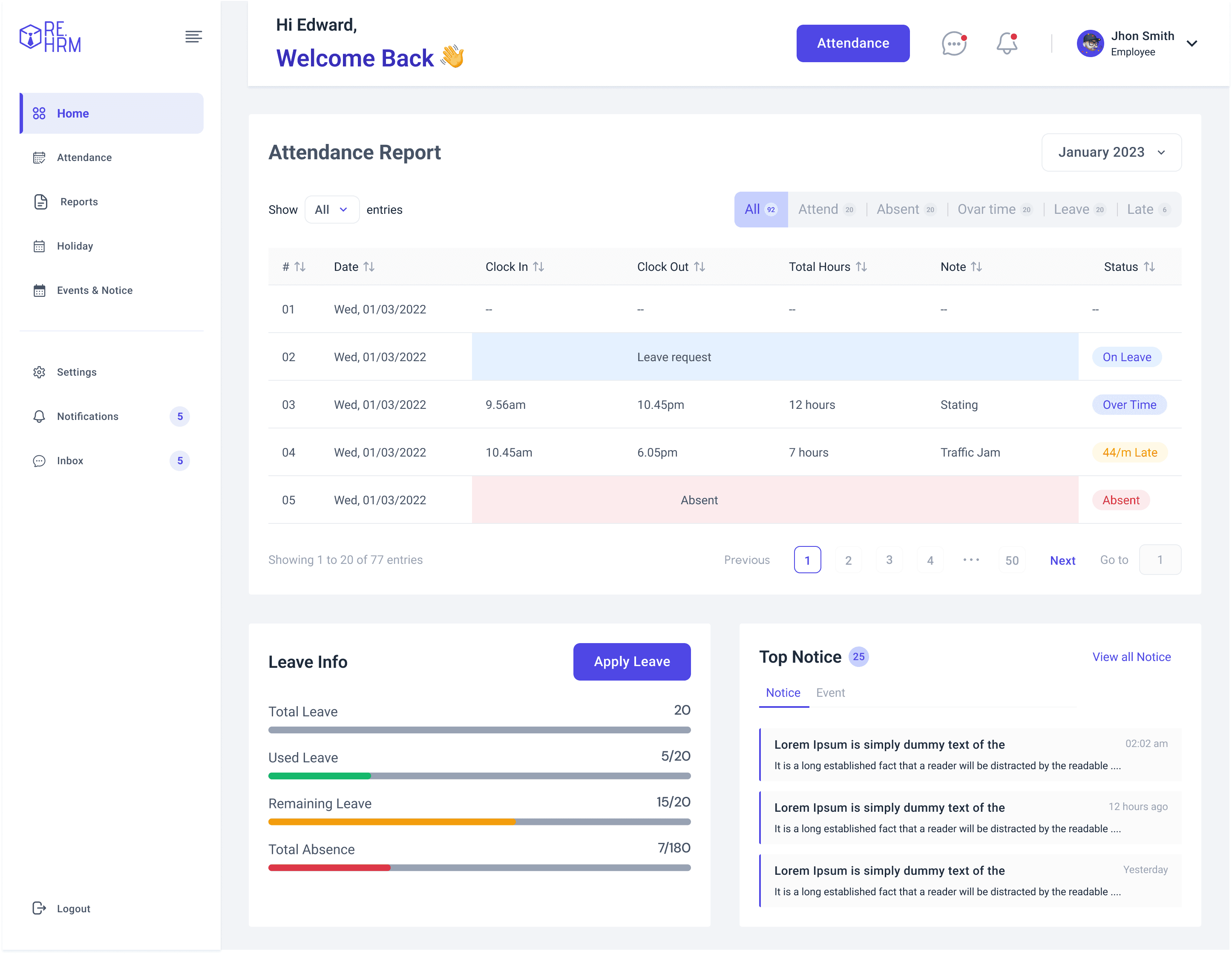Open the notice from 12 hours ago
Viewport: 1232px width, 954px height.
coord(970,818)
